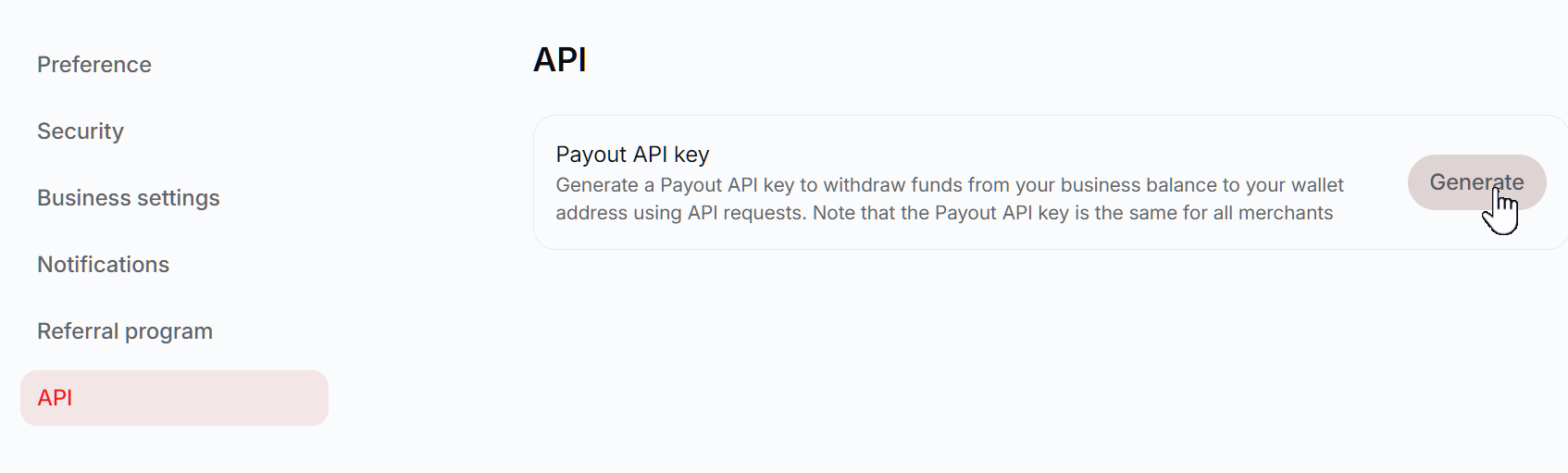Click the description line starting 'Generate a Payout'

pos(950,185)
